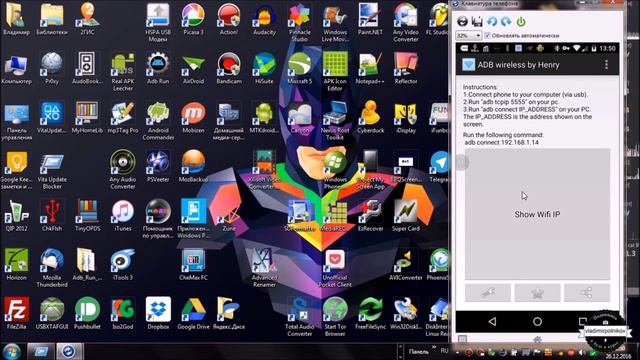Screen dimensions: 640x360
Task: Open the Google Drive desktop shortcut
Action: pyautogui.click(x=193, y=313)
